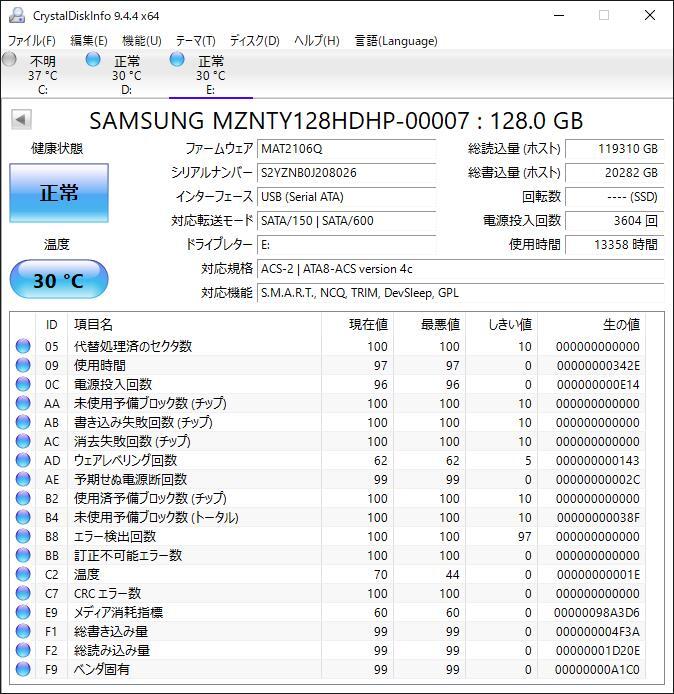Click the CrystalDiskInfo app icon in title bar
The width and height of the screenshot is (674, 694).
click(x=17, y=15)
